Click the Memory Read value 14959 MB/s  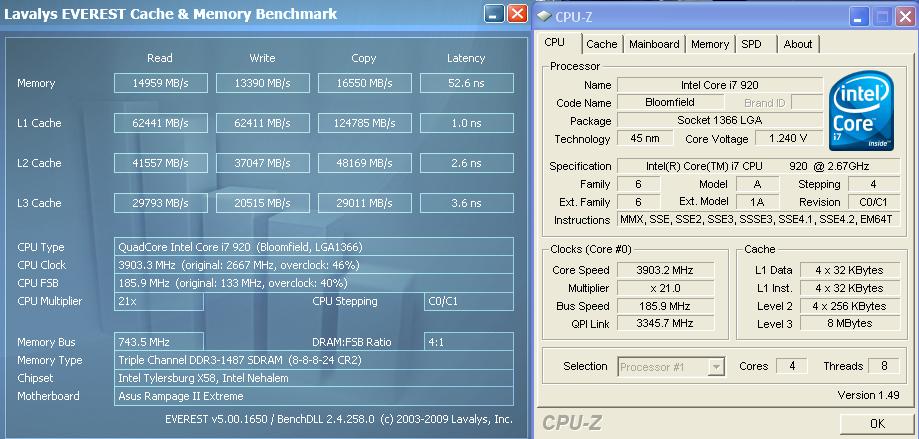[161, 83]
